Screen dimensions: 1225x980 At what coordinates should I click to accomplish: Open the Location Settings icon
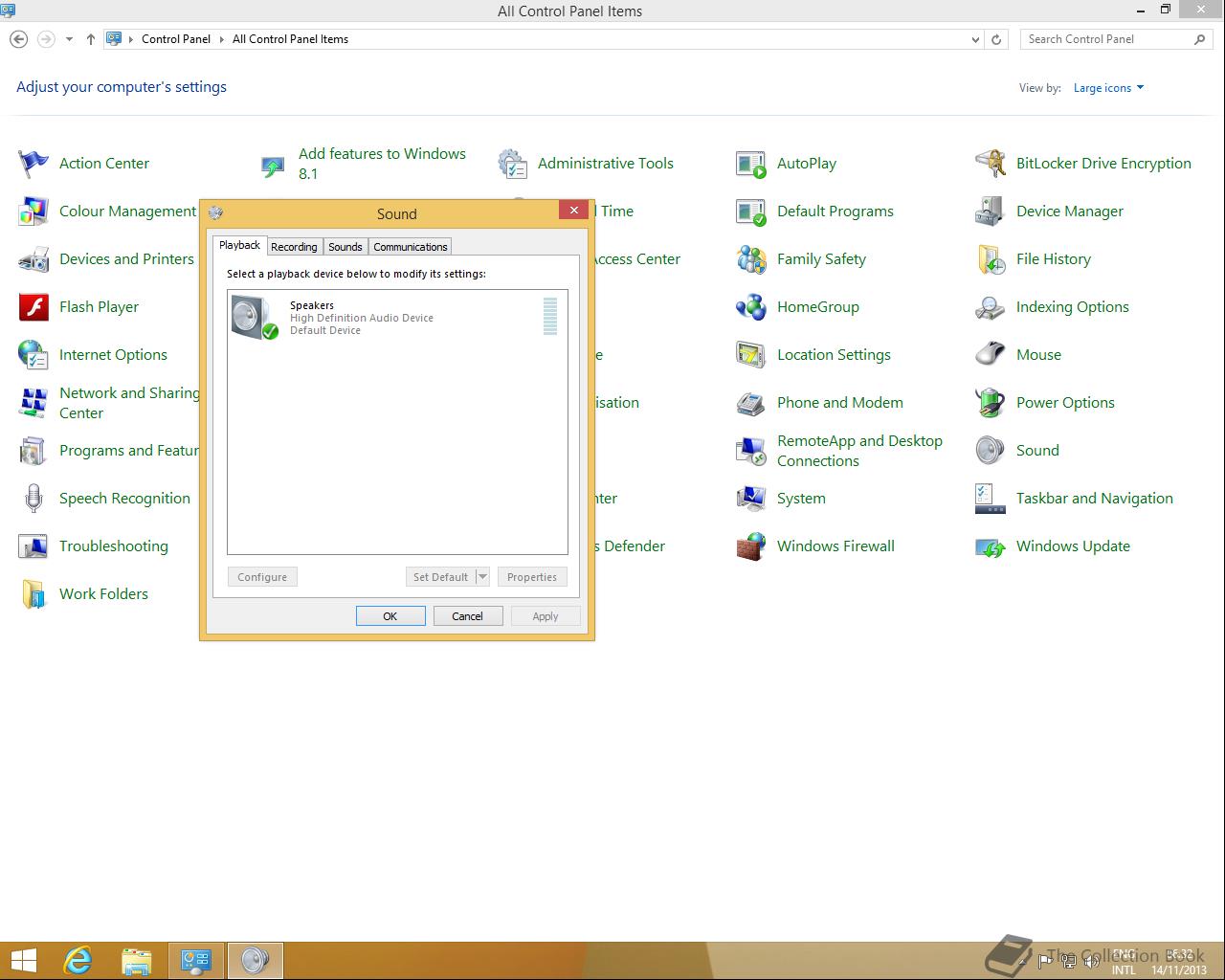[751, 355]
